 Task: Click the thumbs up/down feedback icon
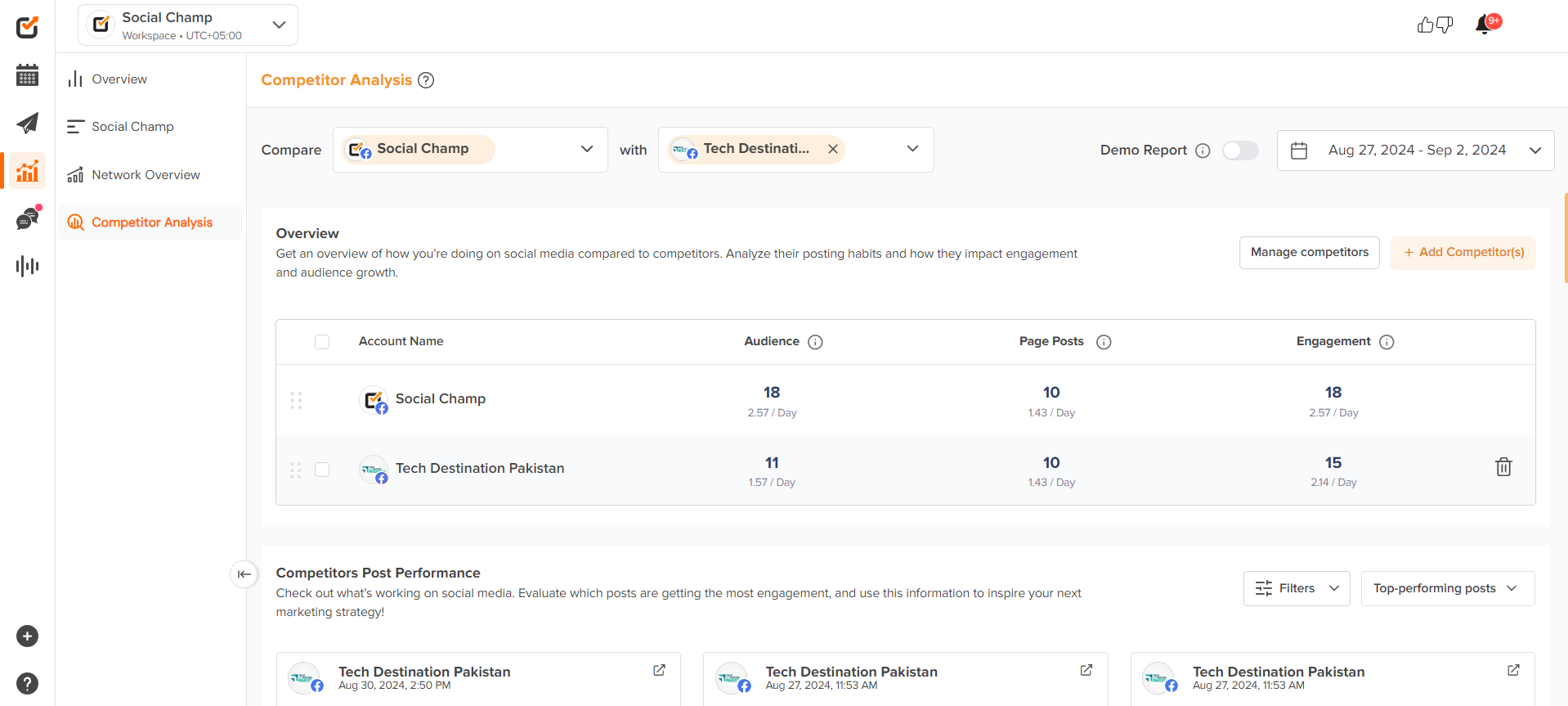pos(1435,25)
